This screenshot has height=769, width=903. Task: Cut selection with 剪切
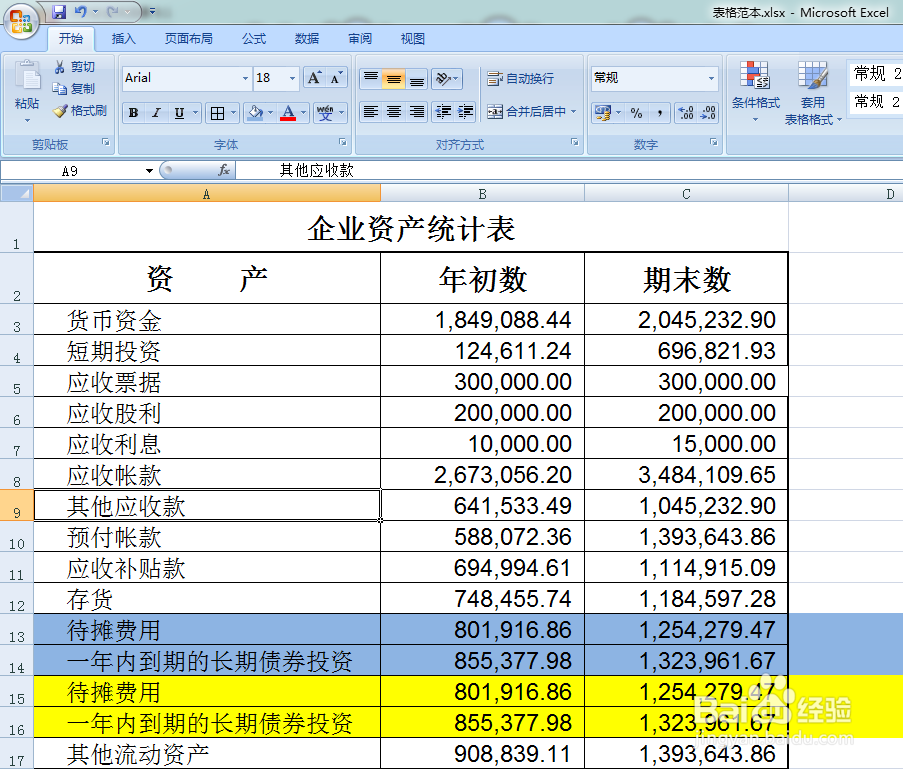75,67
